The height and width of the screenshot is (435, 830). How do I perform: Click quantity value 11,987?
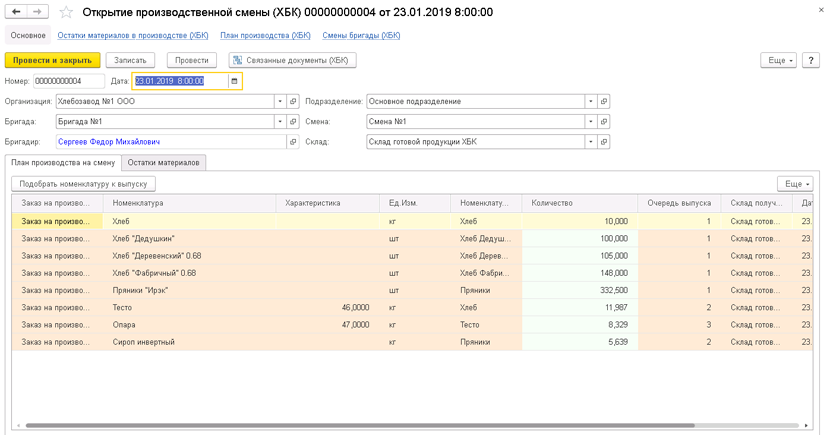[x=616, y=307]
